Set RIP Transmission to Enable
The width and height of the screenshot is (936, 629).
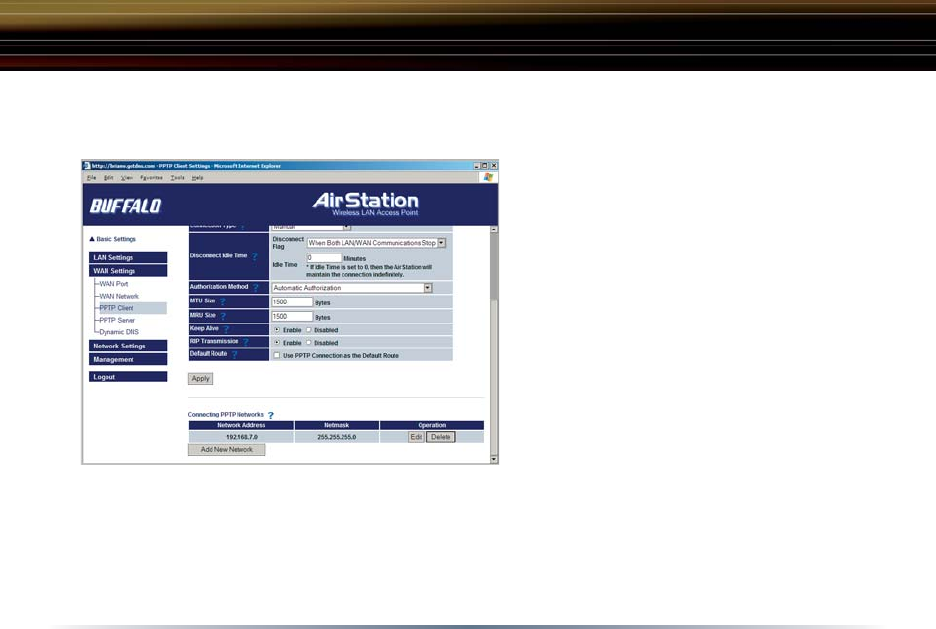(x=277, y=343)
